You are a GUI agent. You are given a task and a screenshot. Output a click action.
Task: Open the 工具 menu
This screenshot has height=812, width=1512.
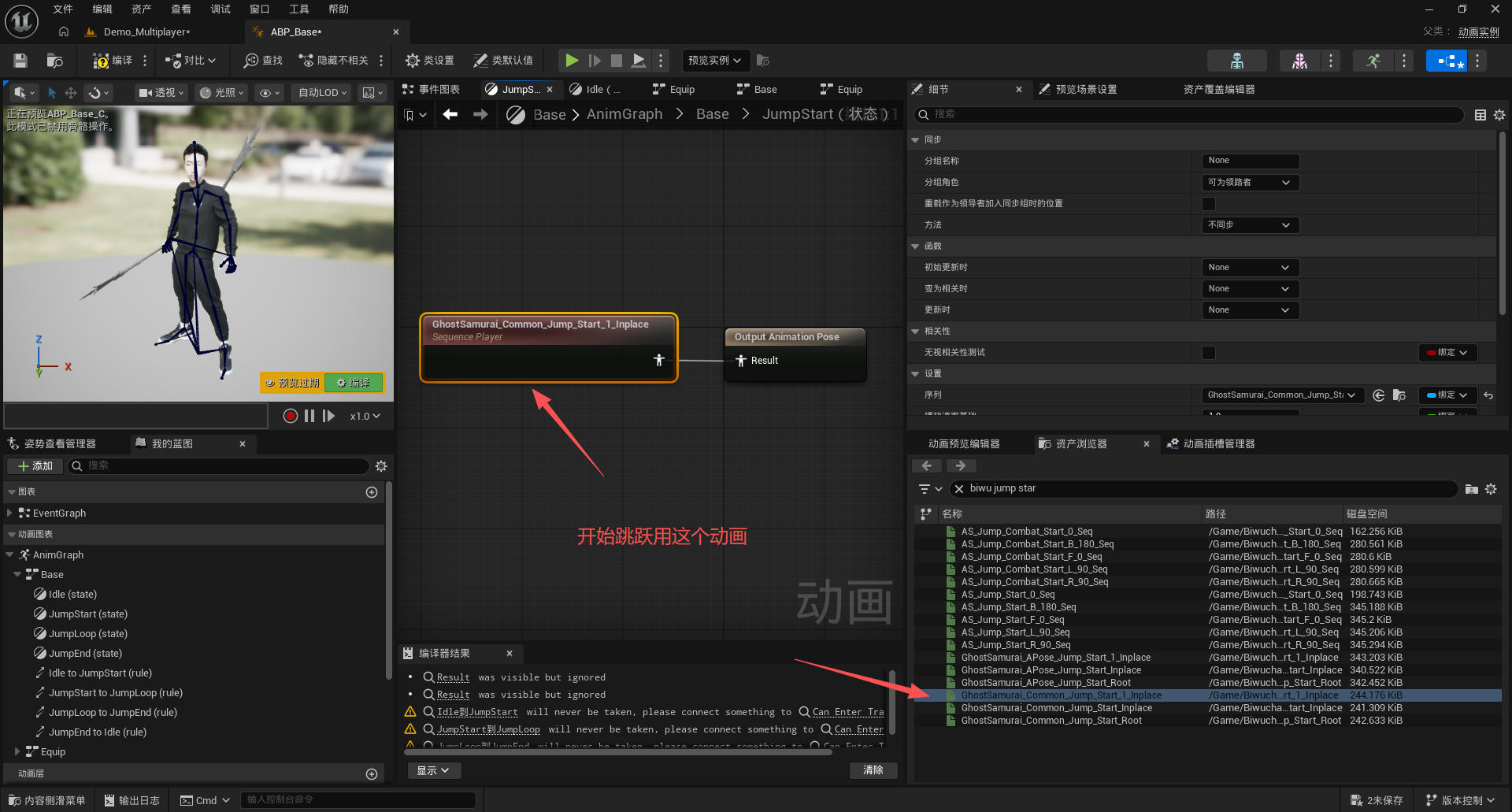pyautogui.click(x=299, y=9)
